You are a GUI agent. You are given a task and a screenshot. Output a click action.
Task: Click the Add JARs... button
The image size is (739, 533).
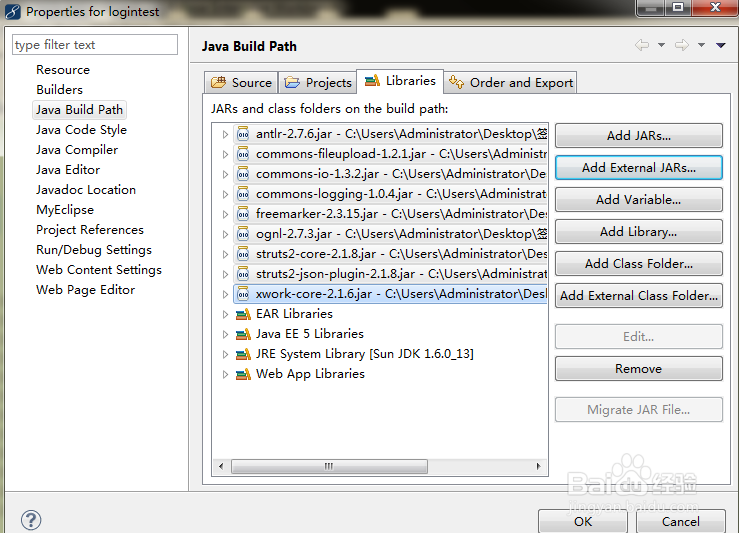(x=639, y=136)
